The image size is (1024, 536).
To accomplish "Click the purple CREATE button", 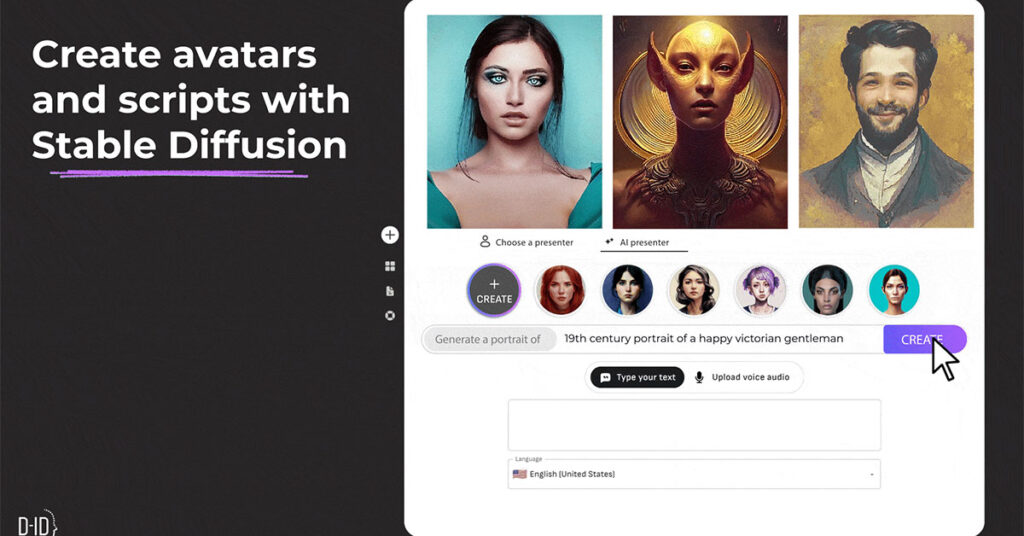I will tap(924, 339).
